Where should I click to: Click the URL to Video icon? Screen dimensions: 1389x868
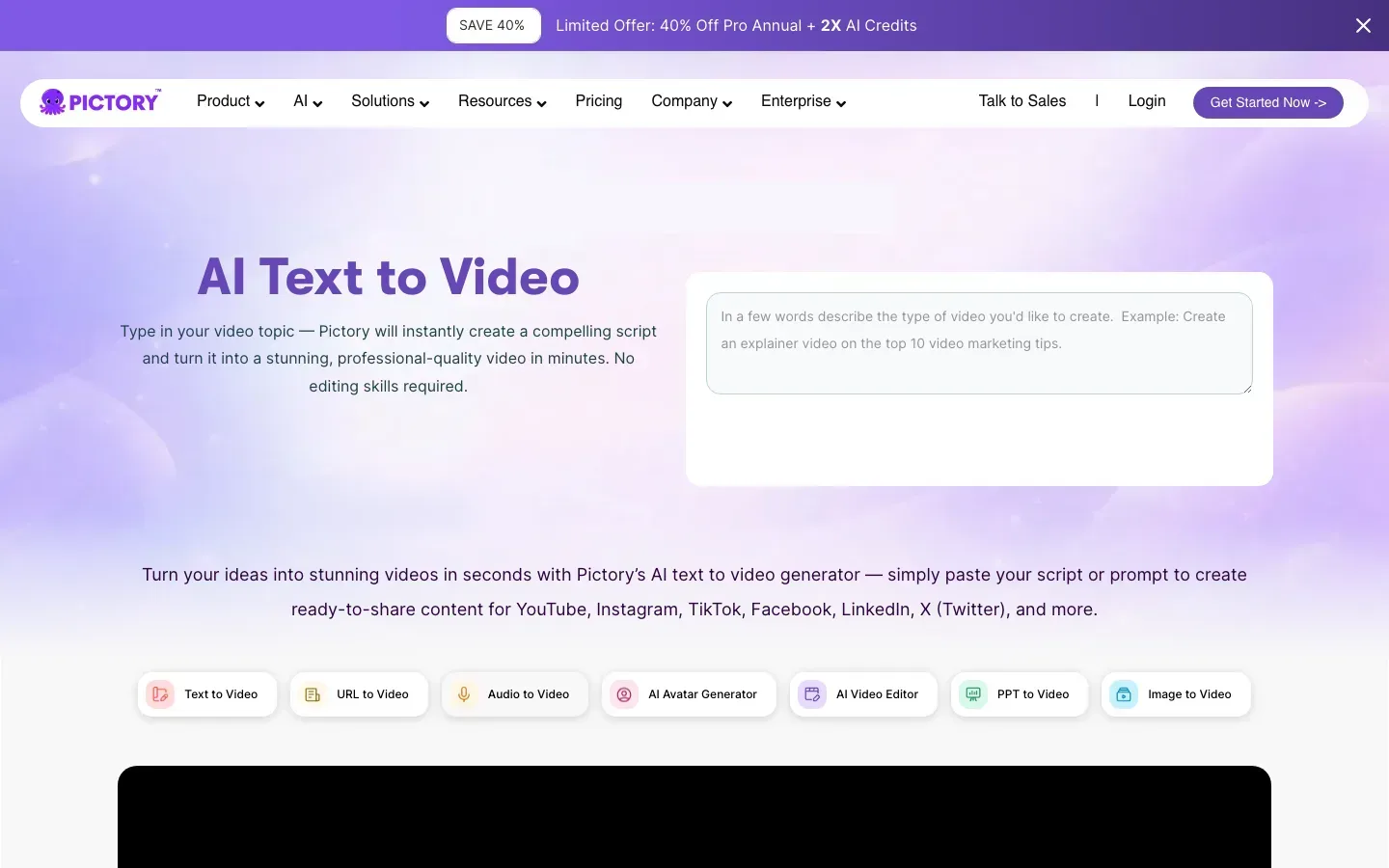click(x=313, y=694)
